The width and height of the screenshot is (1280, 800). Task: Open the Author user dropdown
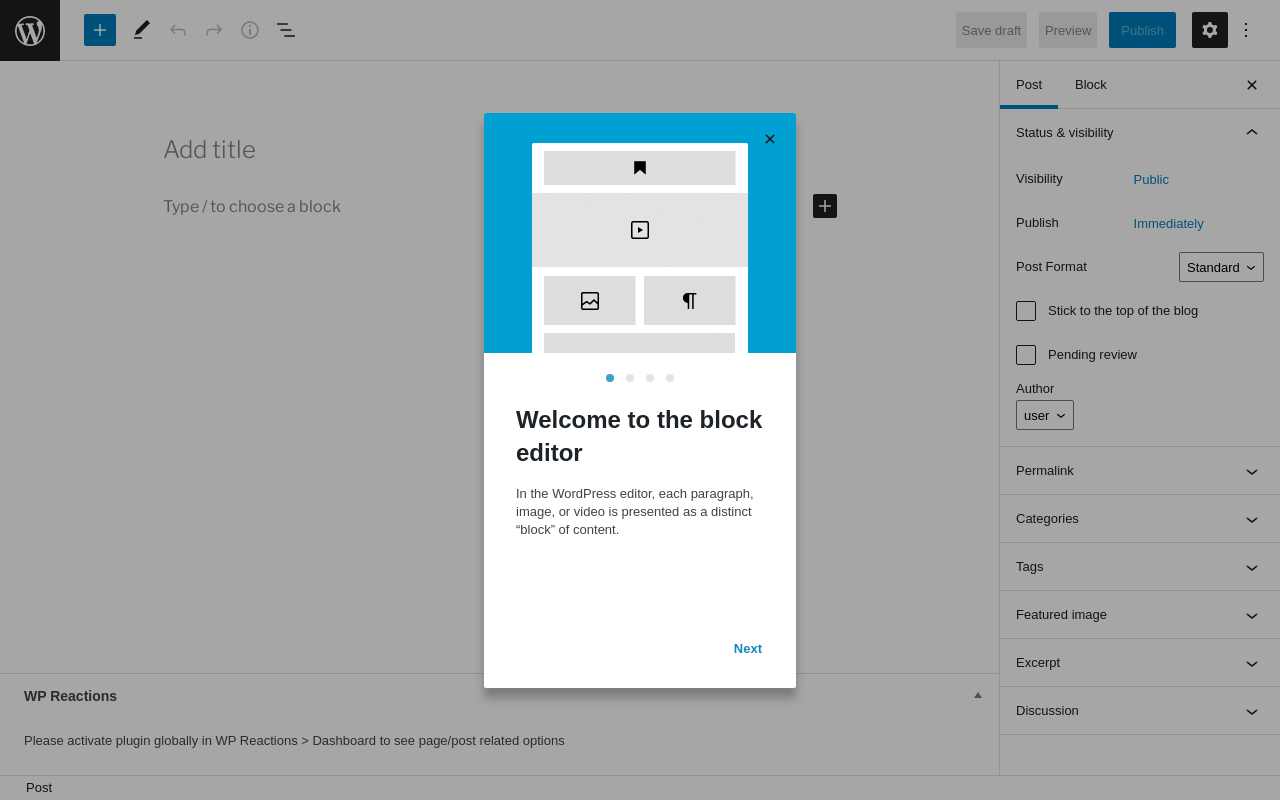click(1045, 415)
